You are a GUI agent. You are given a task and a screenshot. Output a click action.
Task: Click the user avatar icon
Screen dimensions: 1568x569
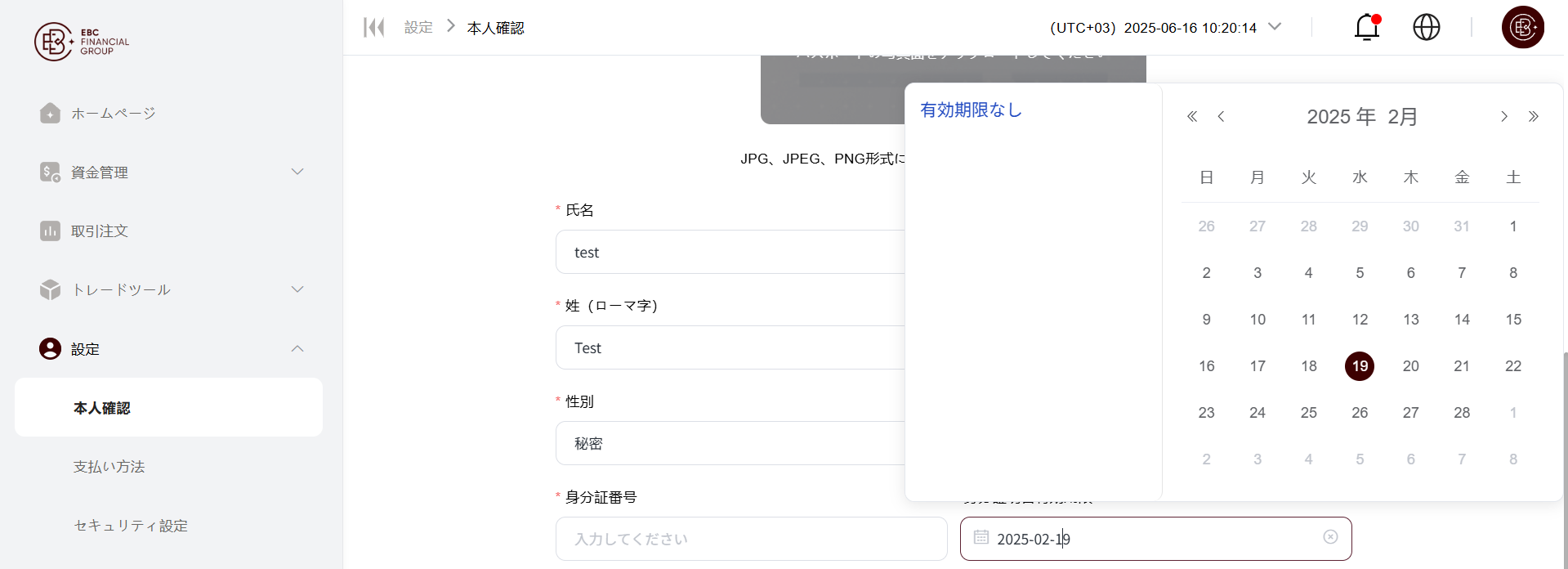click(x=1522, y=28)
